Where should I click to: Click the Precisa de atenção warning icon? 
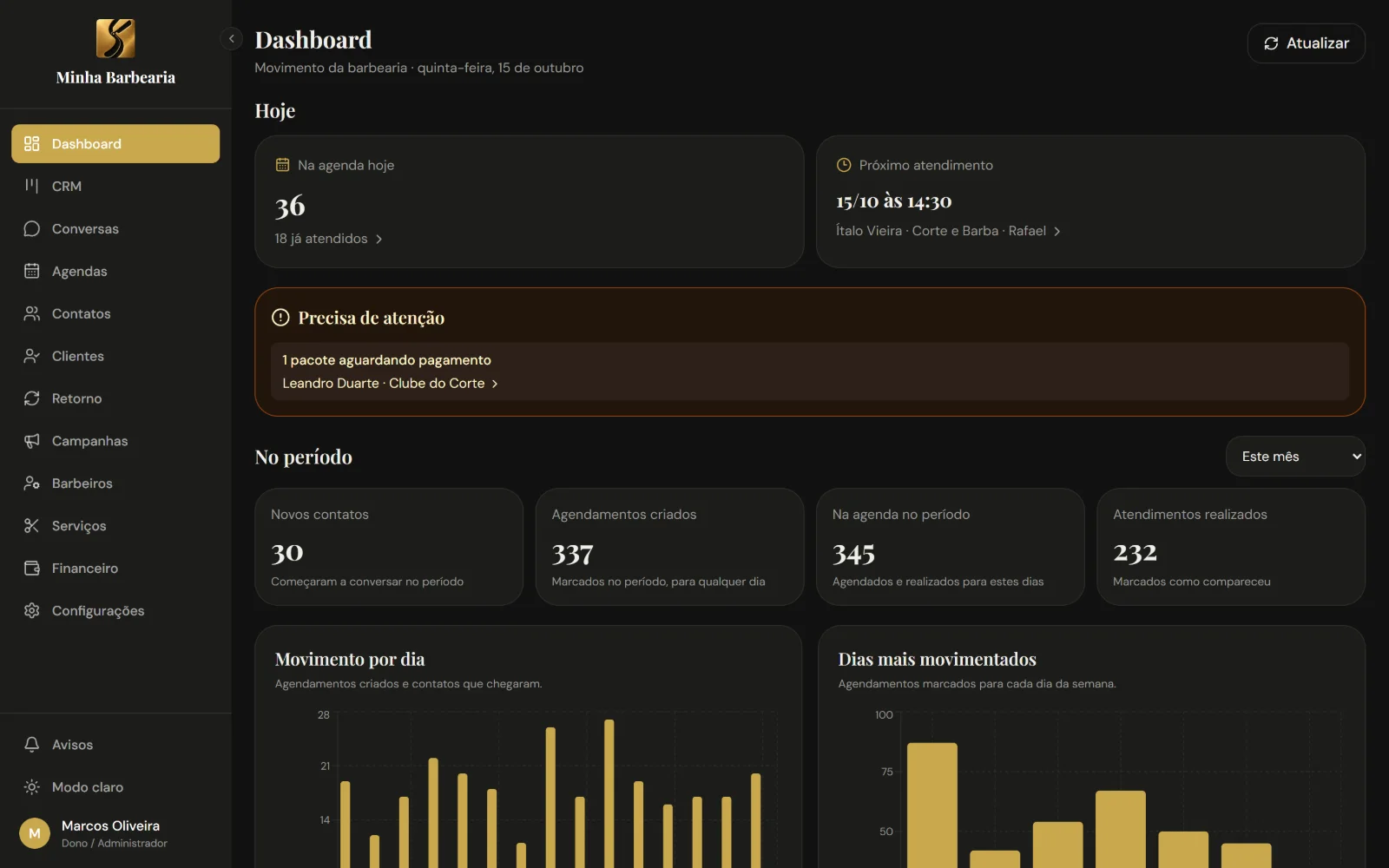point(280,318)
